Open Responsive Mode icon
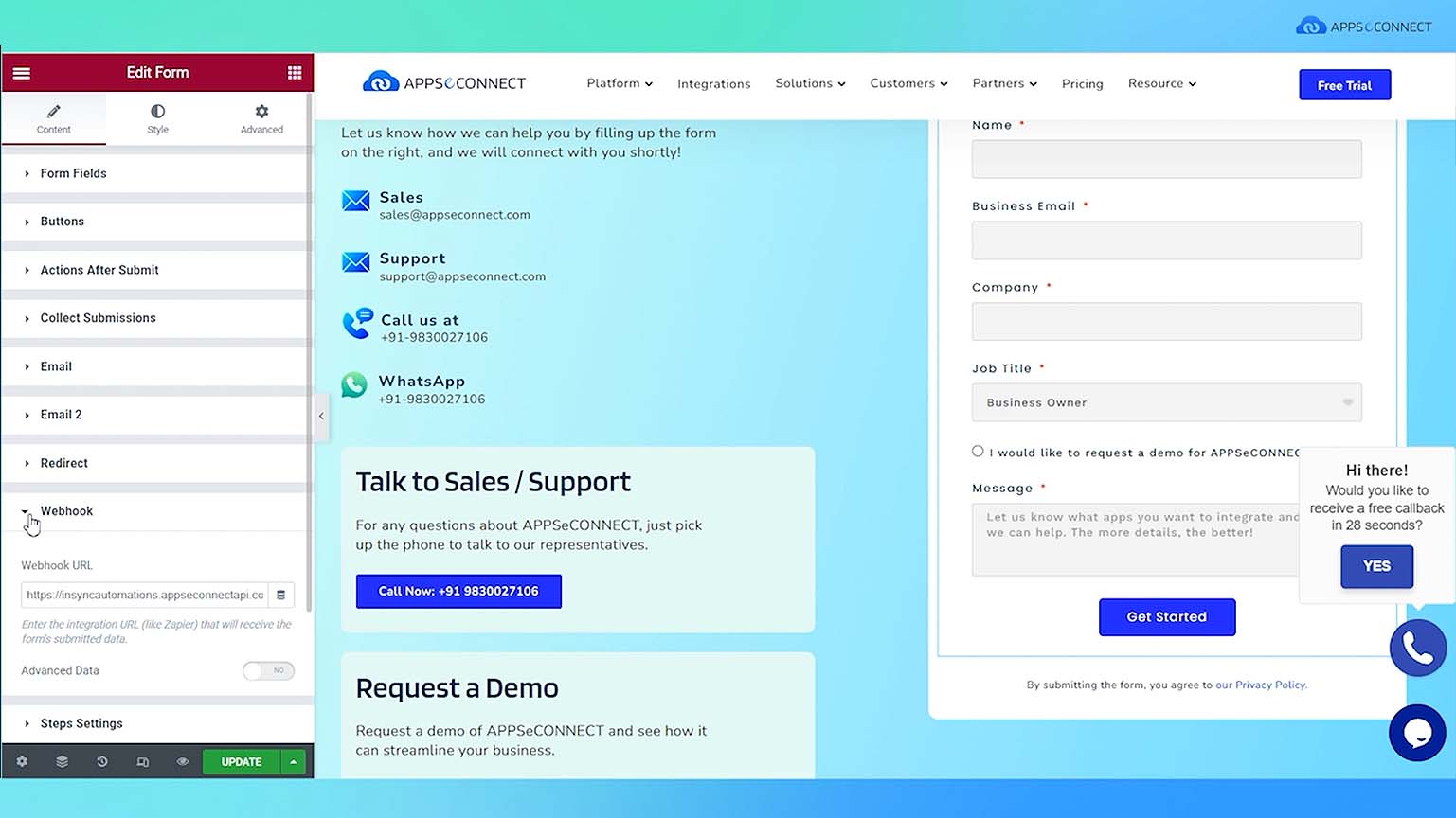Screen dimensions: 1456x818 tap(142, 761)
